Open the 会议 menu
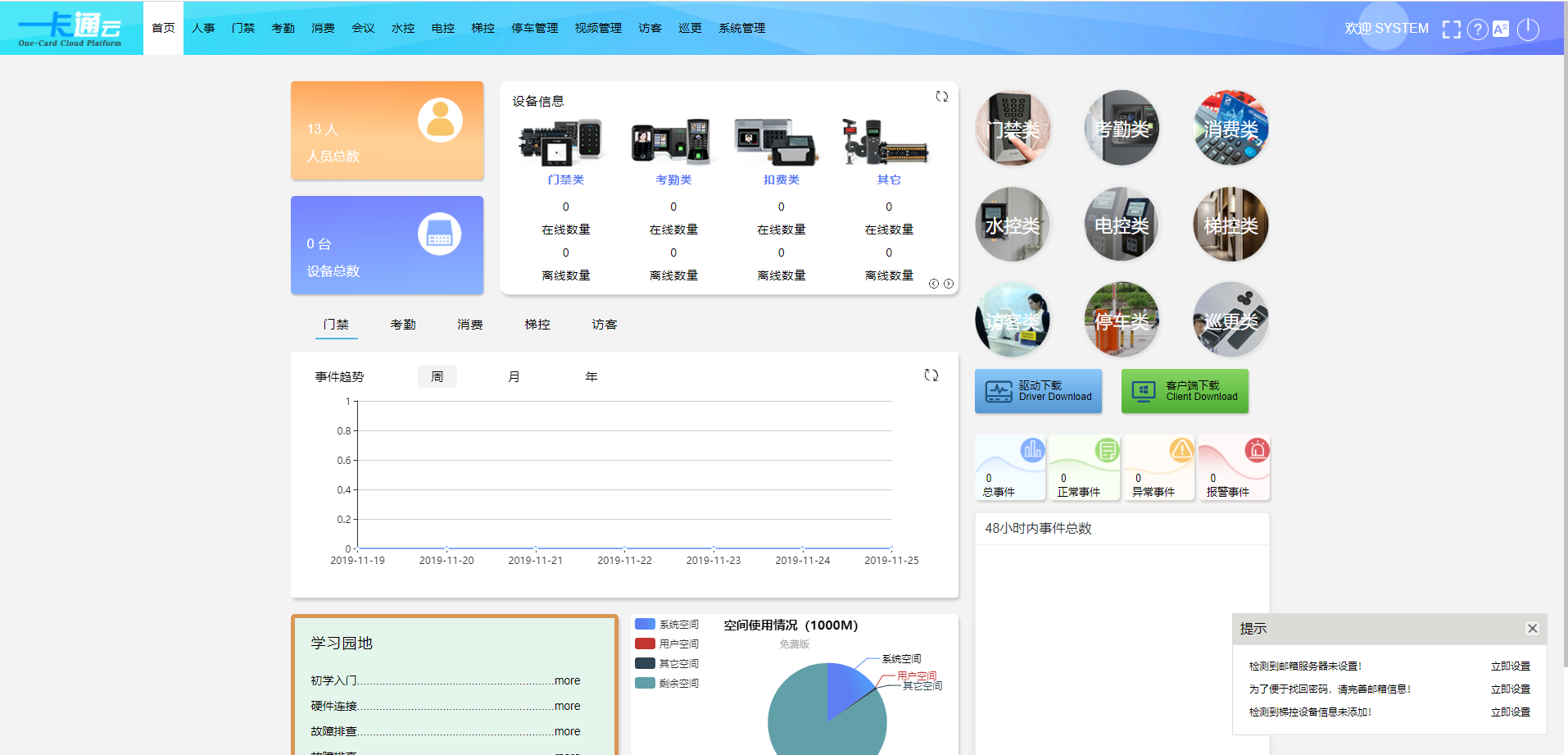 pos(363,28)
